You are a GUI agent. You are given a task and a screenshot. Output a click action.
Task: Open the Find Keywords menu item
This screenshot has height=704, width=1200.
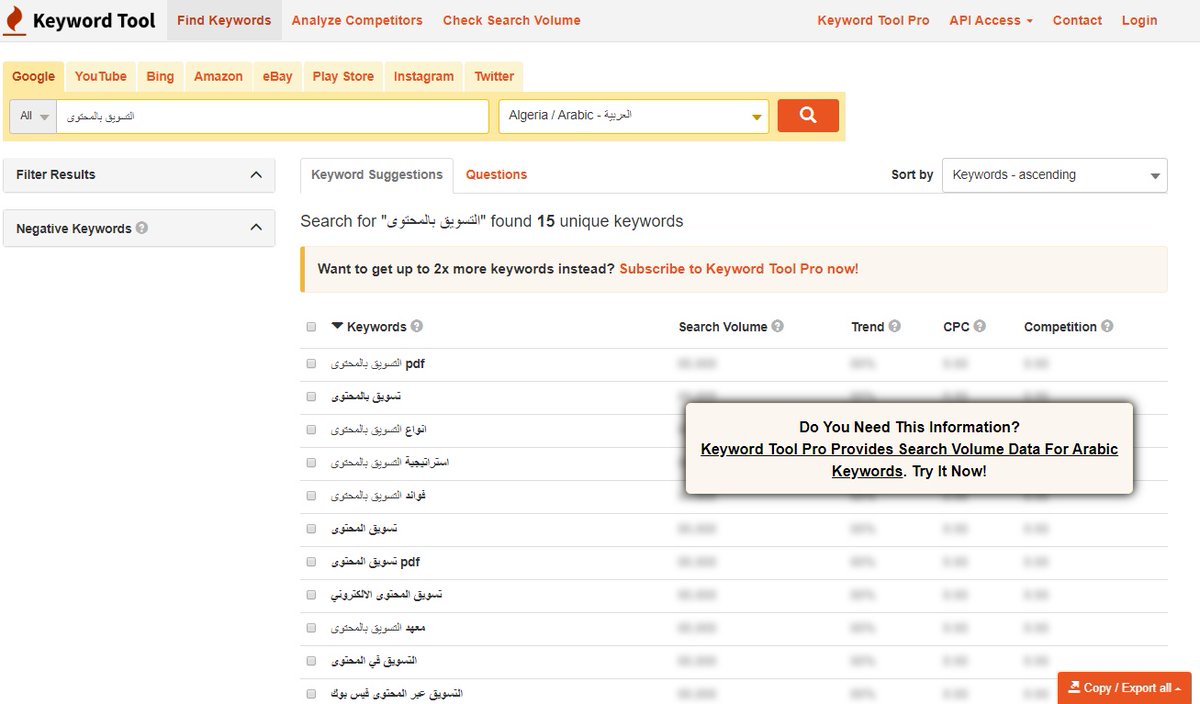click(x=224, y=20)
